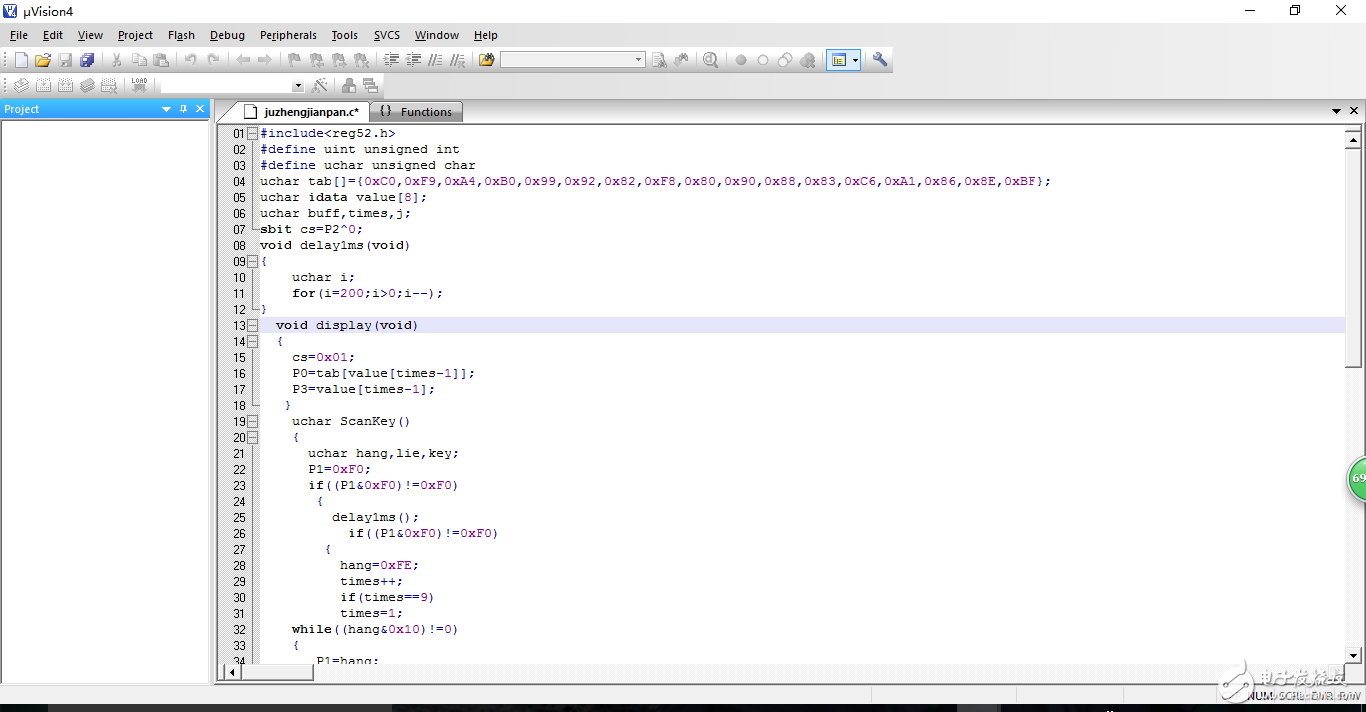
Task: Click the Batch build icon
Action: click(x=87, y=86)
